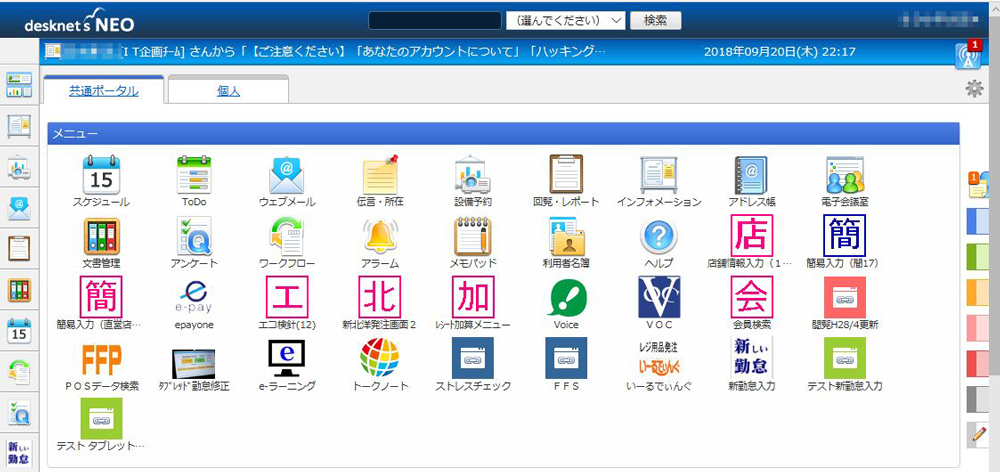Switch to the 個人 tab
Image resolution: width=1000 pixels, height=472 pixels.
[x=228, y=90]
